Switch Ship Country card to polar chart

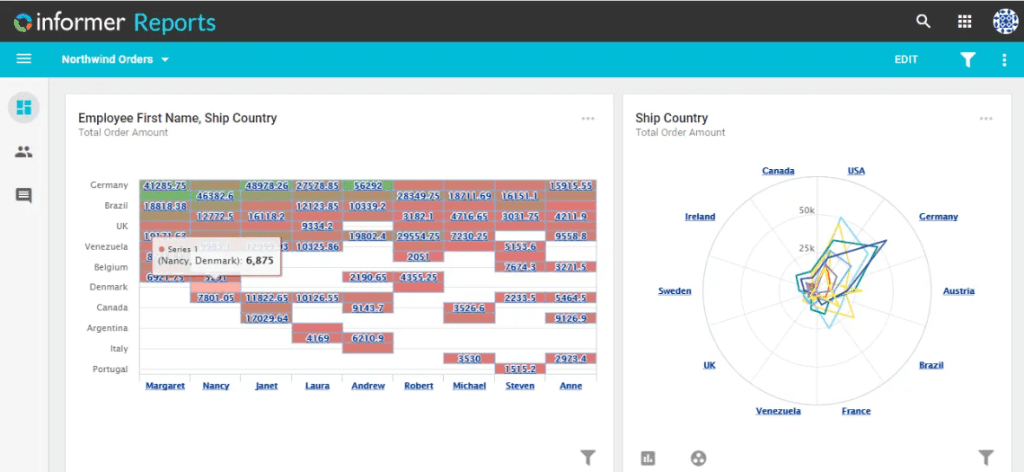pyautogui.click(x=698, y=458)
